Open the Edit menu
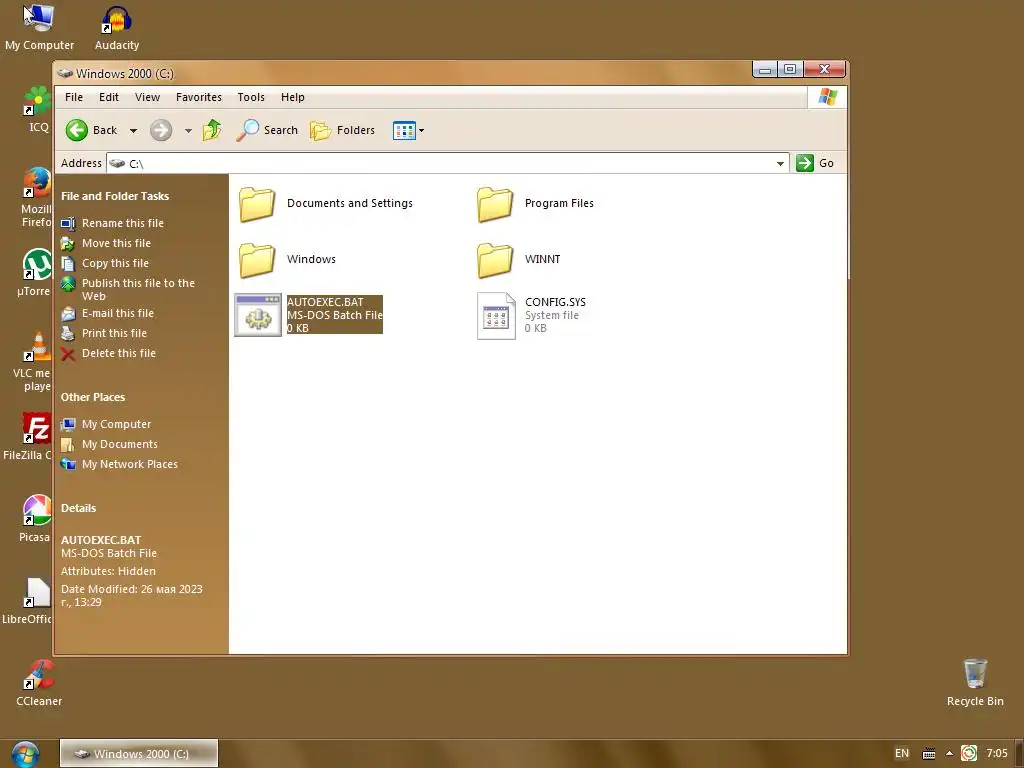 pos(108,97)
